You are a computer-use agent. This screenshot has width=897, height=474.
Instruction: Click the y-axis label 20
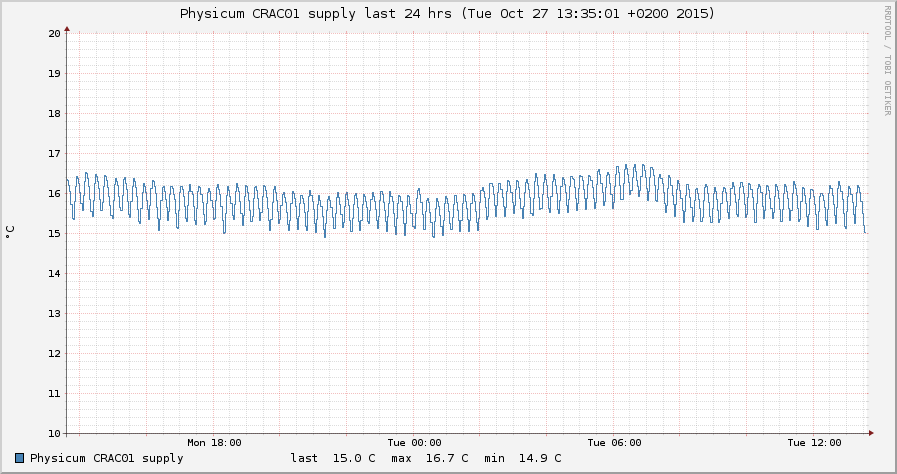(54, 33)
